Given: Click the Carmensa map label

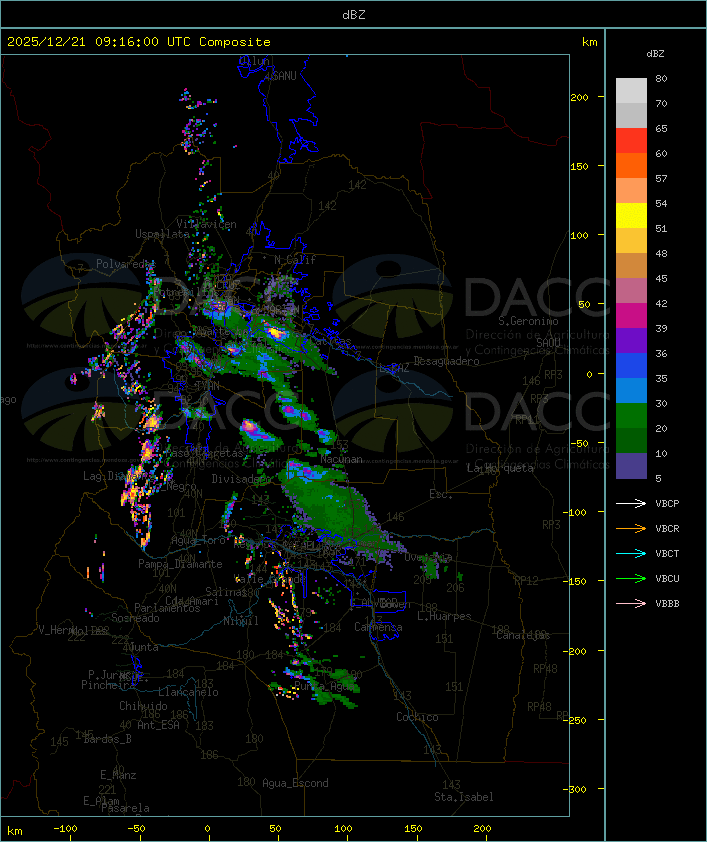Looking at the screenshot, I should [x=378, y=627].
